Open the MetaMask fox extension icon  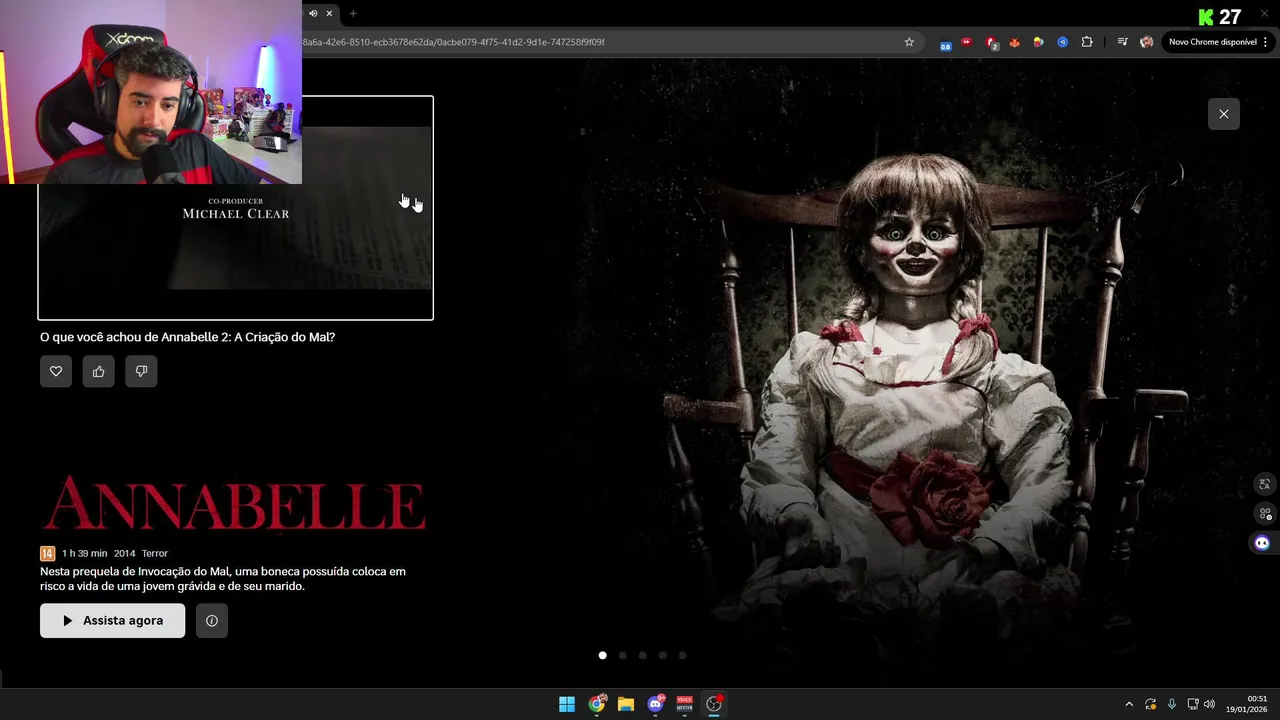pos(1014,42)
